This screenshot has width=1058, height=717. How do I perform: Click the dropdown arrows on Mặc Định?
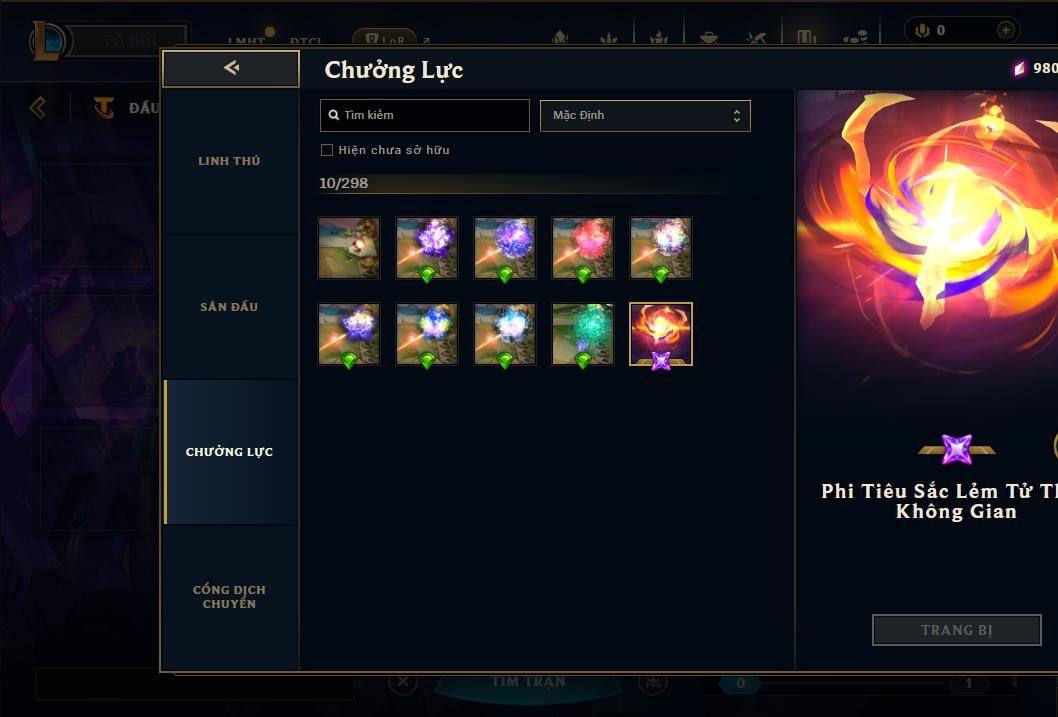[737, 116]
